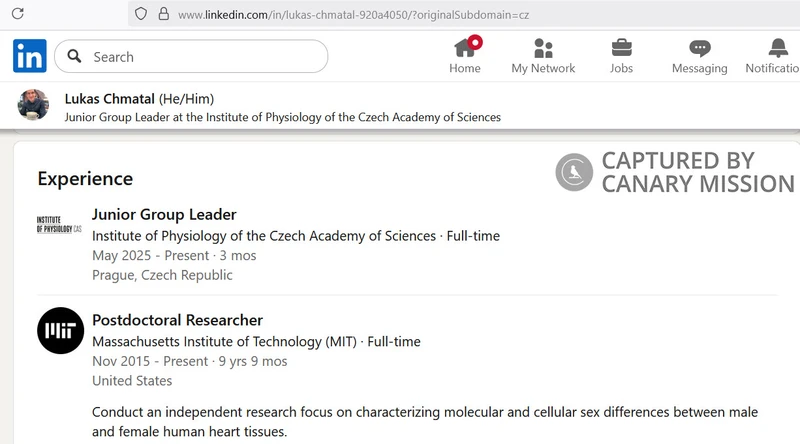The image size is (800, 444).
Task: Open the Postdoctoral Researcher position
Action: 177,320
